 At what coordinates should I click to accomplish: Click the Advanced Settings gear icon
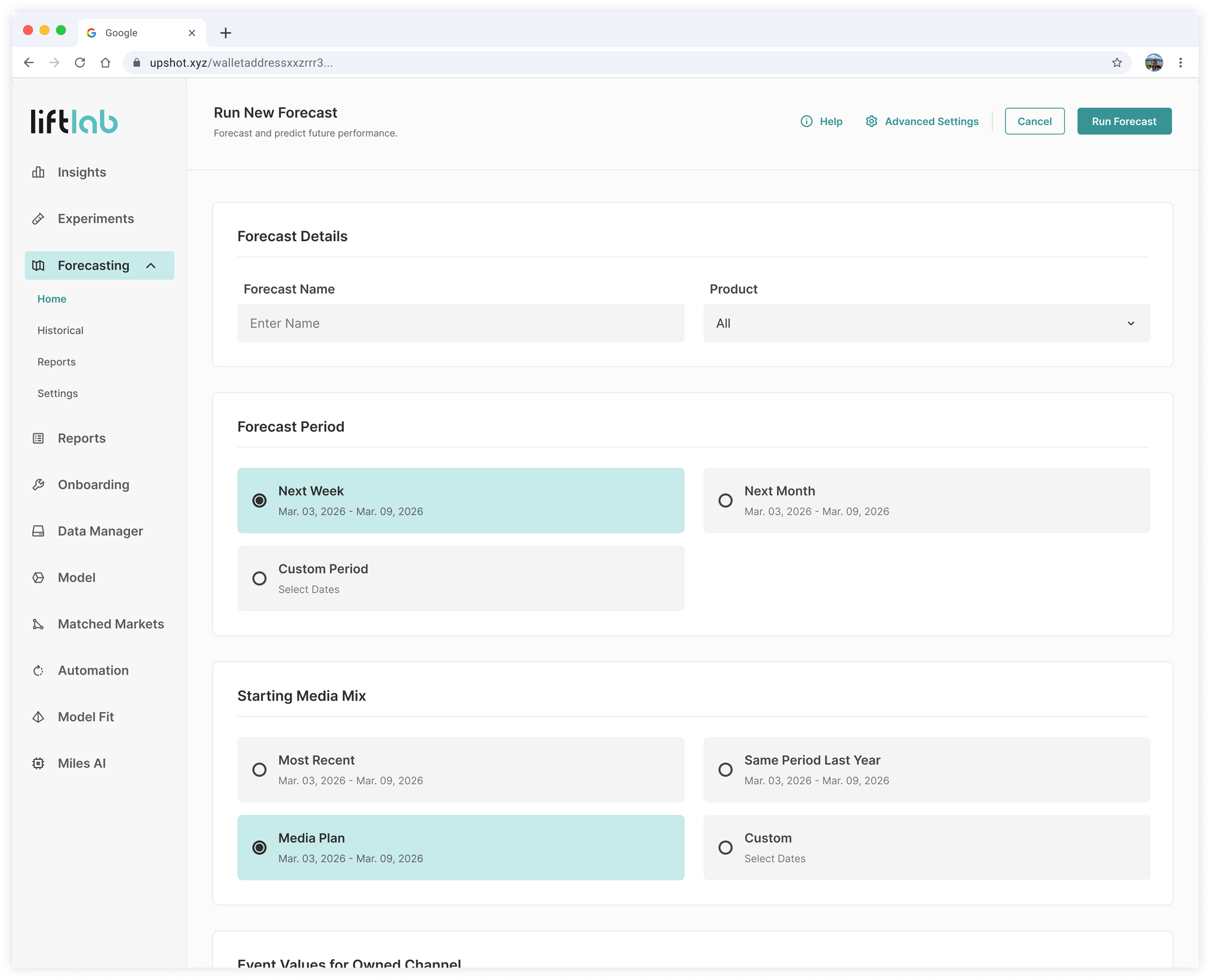(871, 121)
